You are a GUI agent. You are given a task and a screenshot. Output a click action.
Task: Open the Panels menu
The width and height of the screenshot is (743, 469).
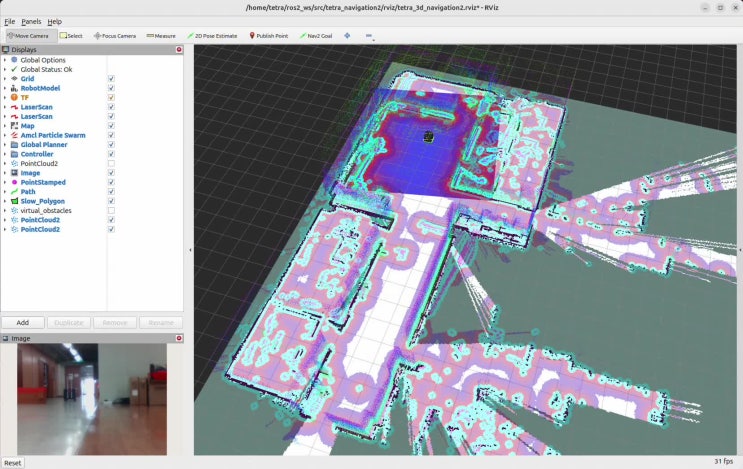31,21
